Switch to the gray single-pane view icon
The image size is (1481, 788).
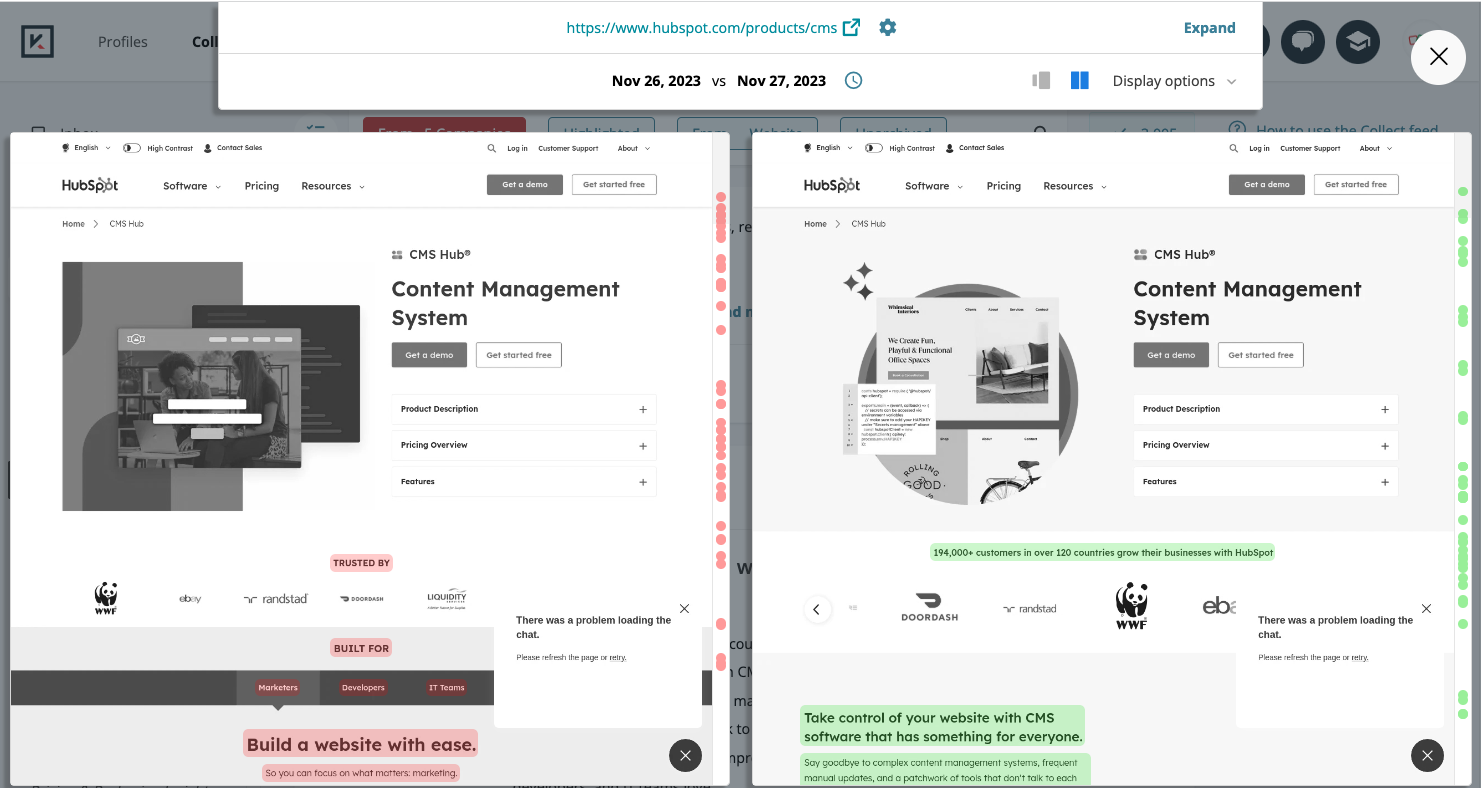pos(1041,81)
